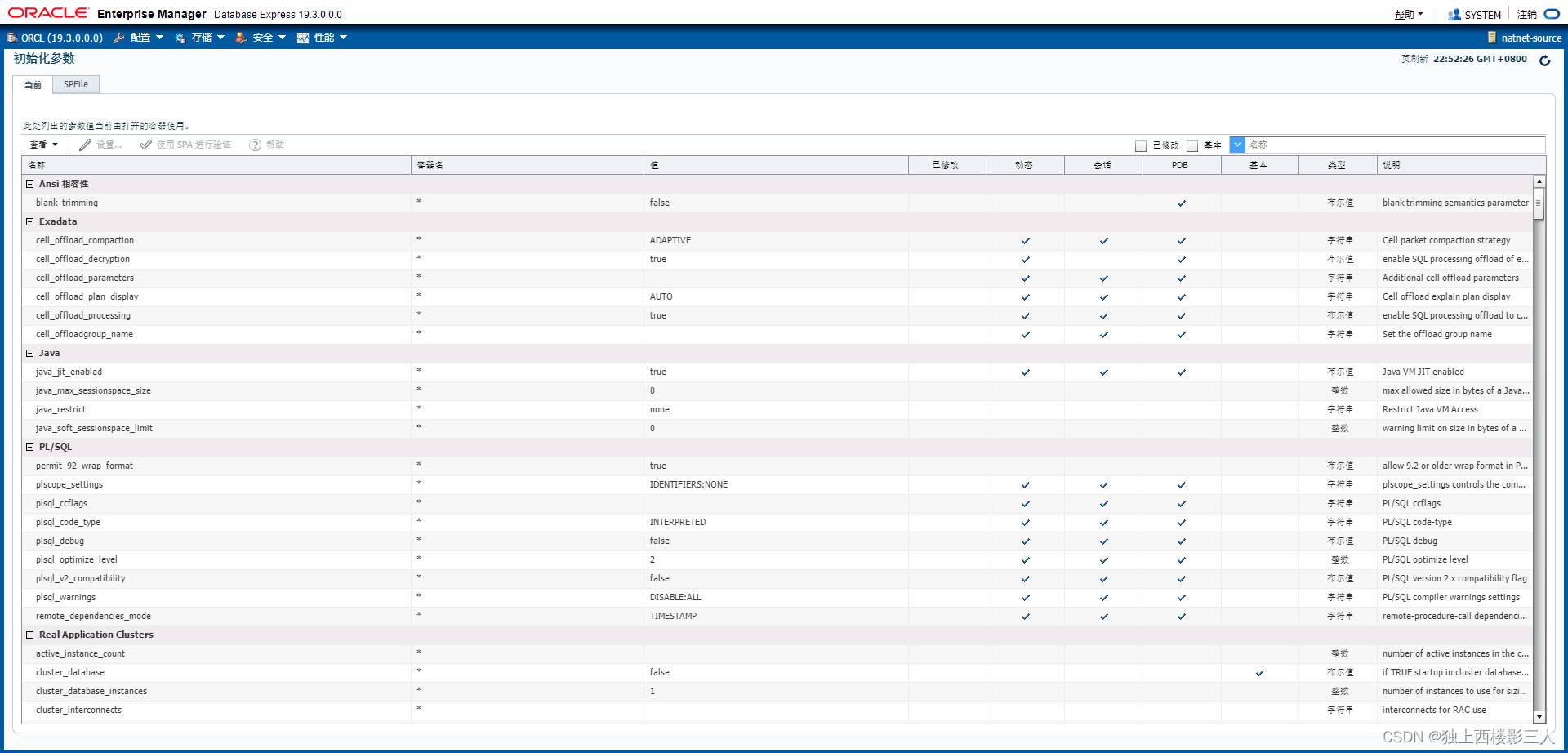The height and width of the screenshot is (753, 1568).
Task: Click the storage icon beside 存储
Action: click(x=180, y=38)
